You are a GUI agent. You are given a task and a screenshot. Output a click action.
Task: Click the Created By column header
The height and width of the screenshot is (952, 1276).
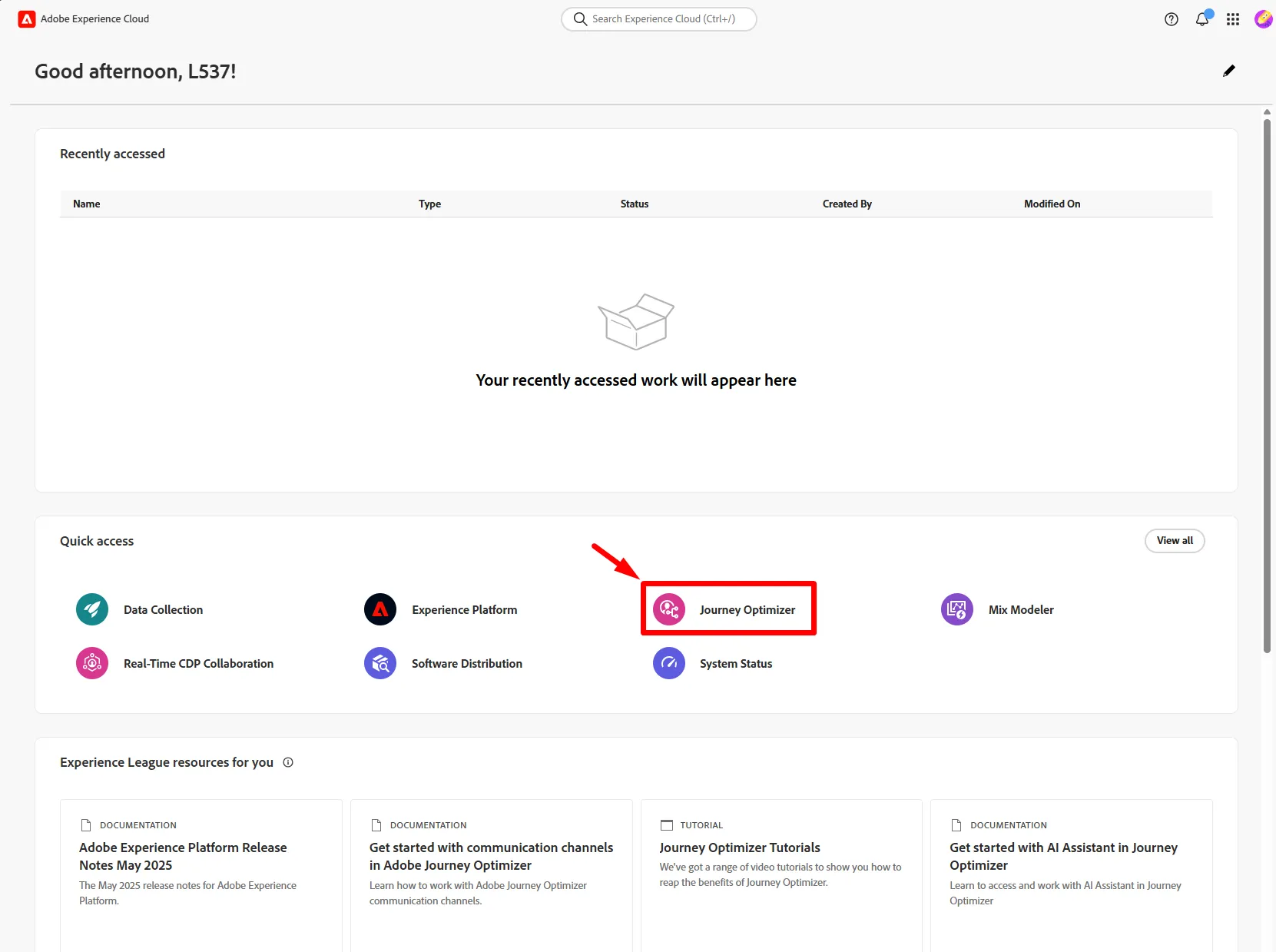[x=847, y=204]
